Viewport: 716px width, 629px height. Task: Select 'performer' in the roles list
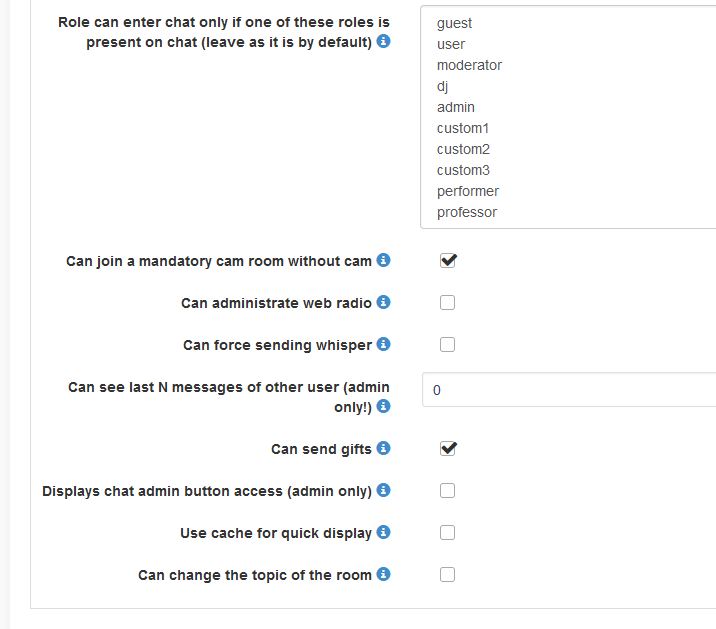click(x=468, y=191)
